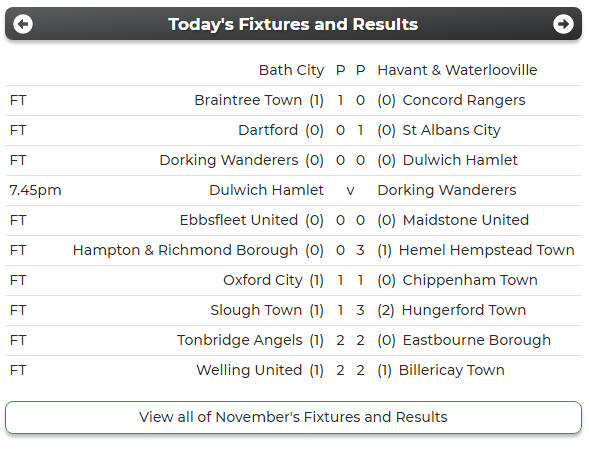This screenshot has width=589, height=449.
Task: Go to previous day's fixtures arrow
Action: [23, 24]
